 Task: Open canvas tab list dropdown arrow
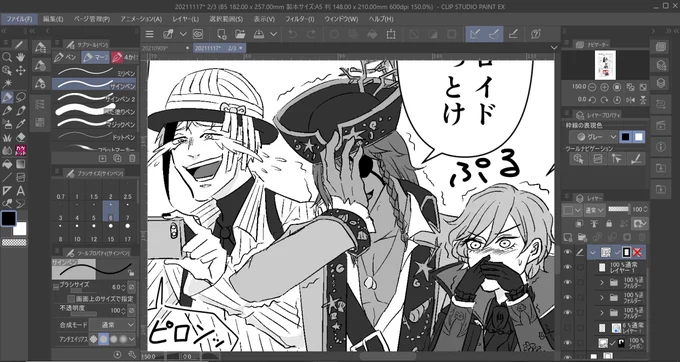554,48
